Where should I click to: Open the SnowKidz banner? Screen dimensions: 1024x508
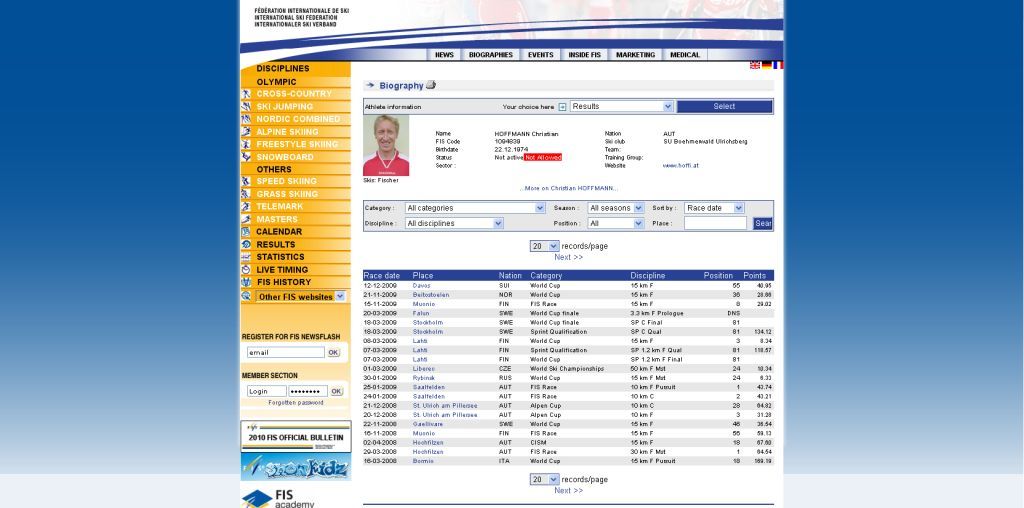tap(296, 467)
